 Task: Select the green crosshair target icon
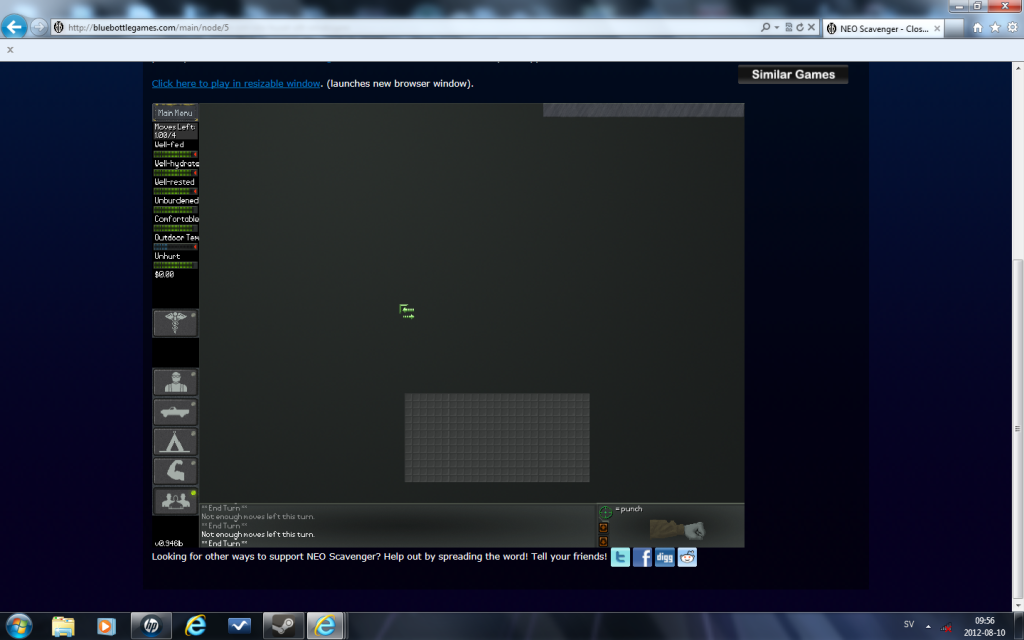[x=605, y=513]
